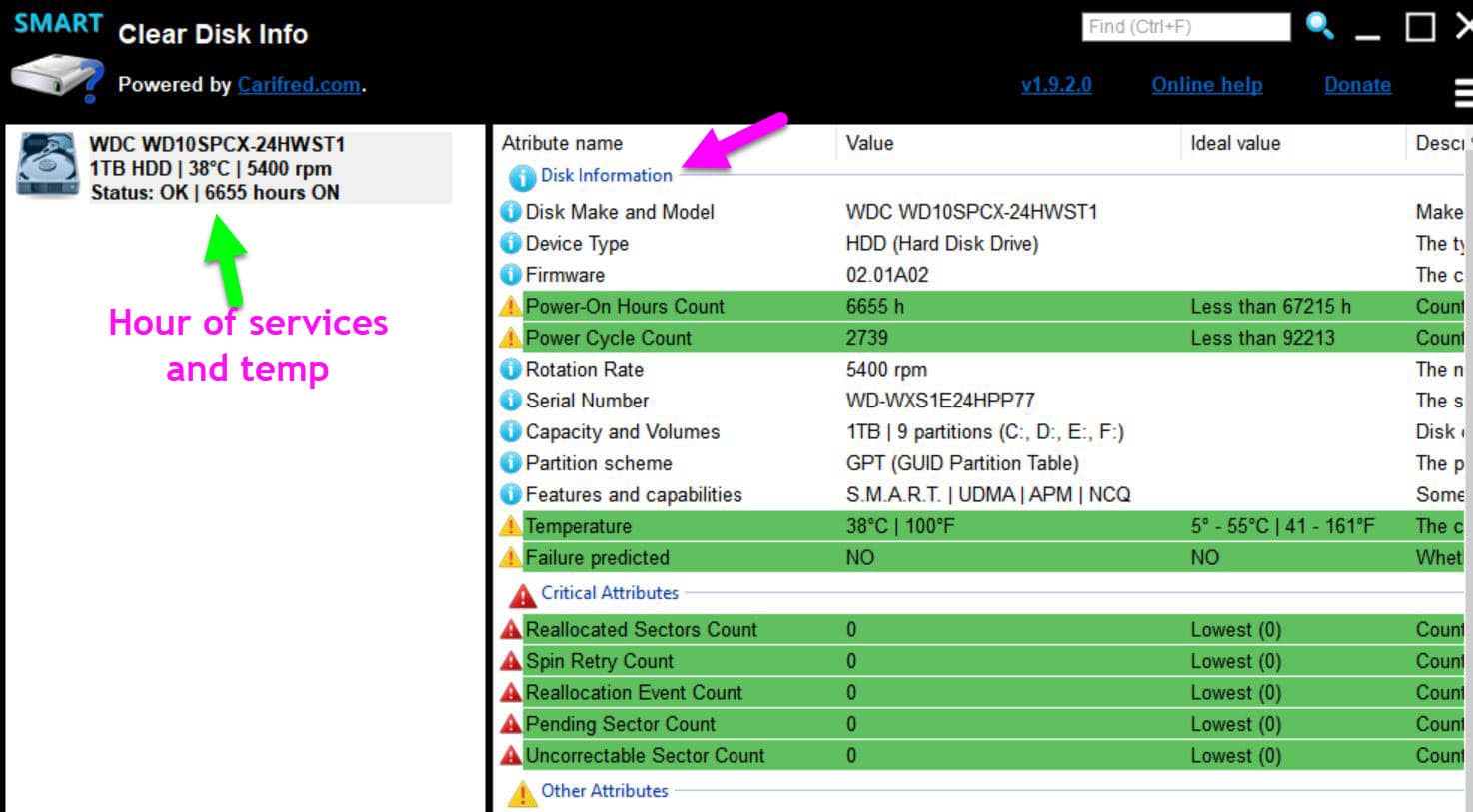1473x812 pixels.
Task: Click warning icon beside Temperature
Action: (x=511, y=526)
